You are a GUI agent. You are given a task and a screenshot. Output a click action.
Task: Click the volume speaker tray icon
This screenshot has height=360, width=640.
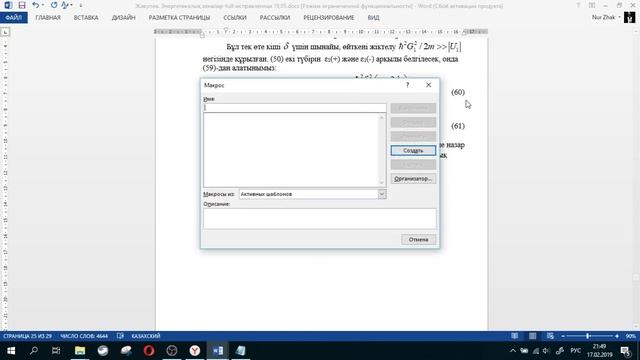tap(546, 351)
